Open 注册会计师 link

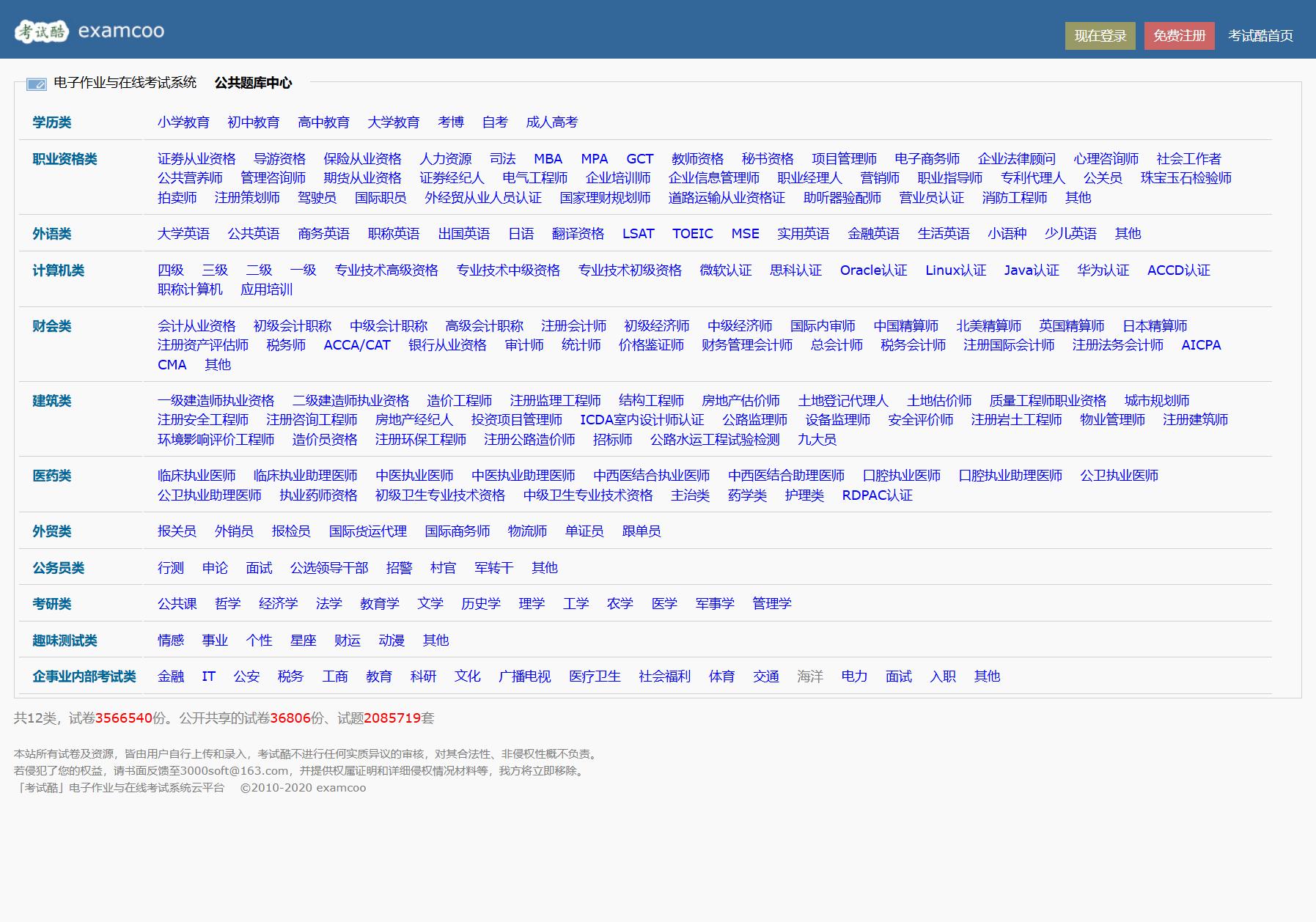click(x=573, y=326)
